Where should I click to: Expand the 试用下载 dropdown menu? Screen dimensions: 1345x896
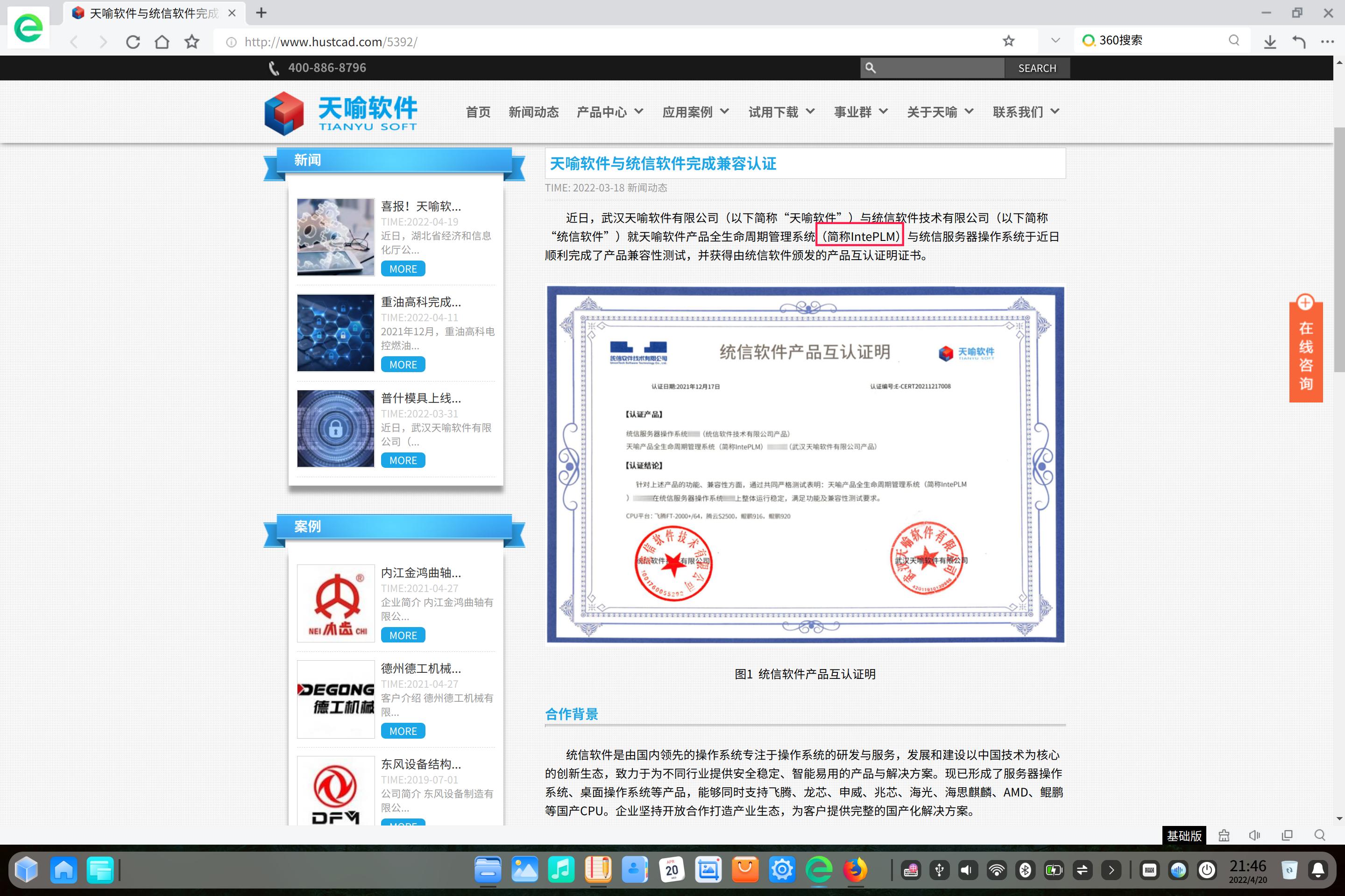pyautogui.click(x=781, y=112)
